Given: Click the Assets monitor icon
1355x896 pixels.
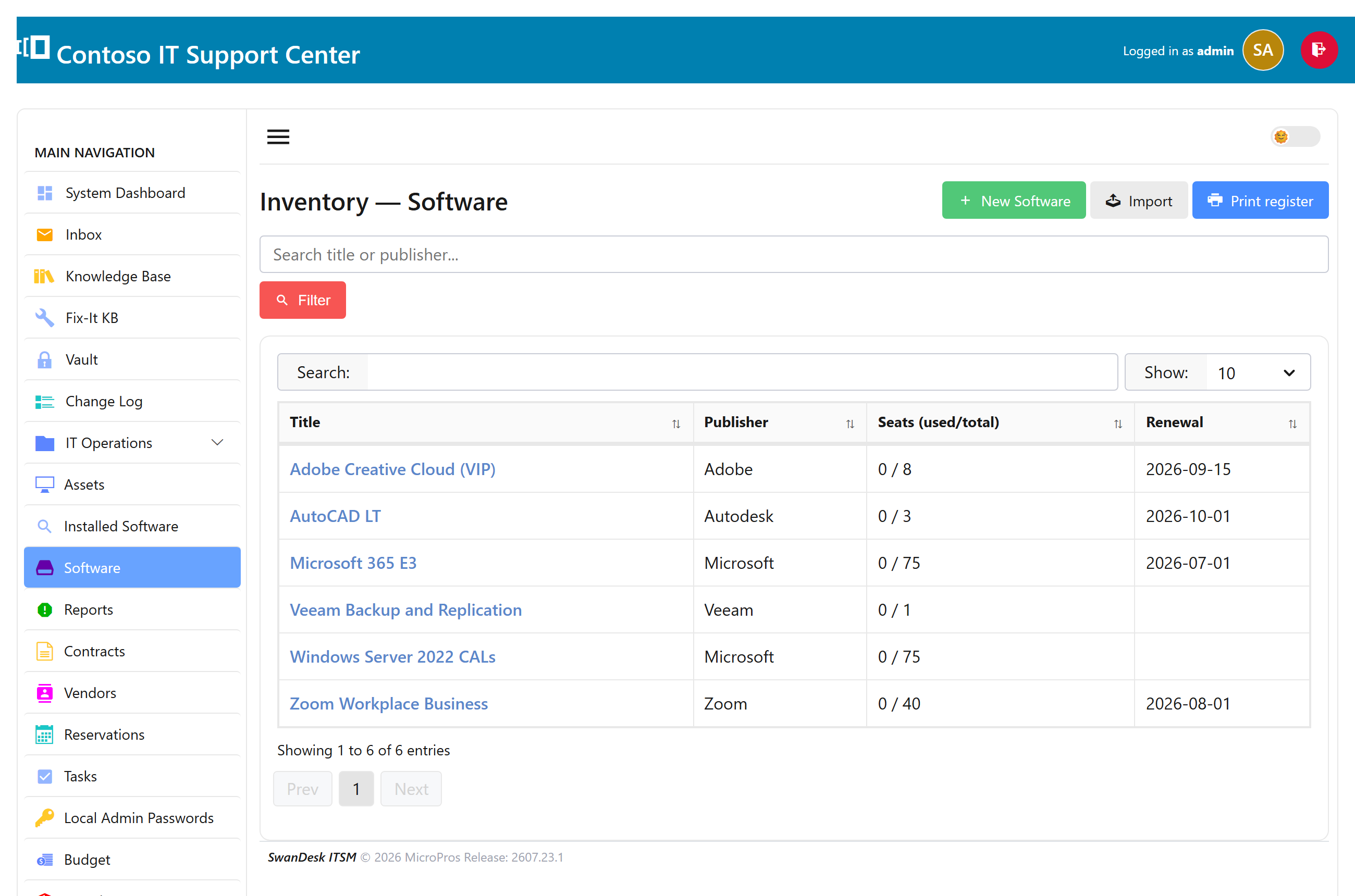Looking at the screenshot, I should (x=45, y=484).
